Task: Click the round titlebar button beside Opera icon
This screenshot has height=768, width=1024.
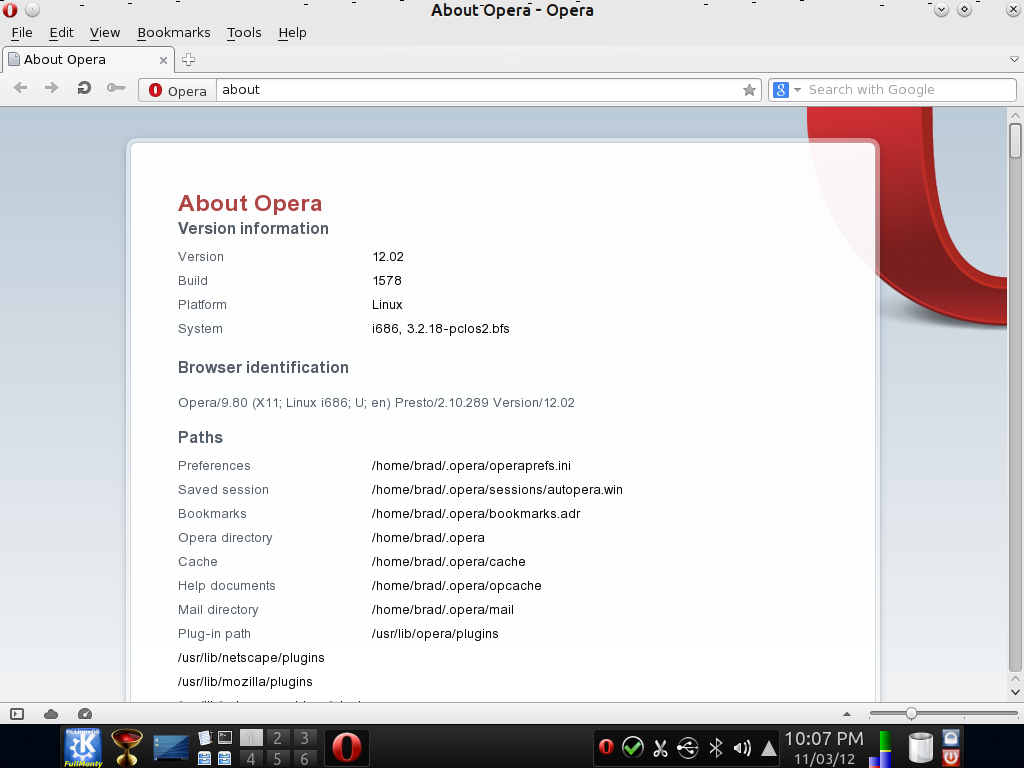Action: (32, 10)
